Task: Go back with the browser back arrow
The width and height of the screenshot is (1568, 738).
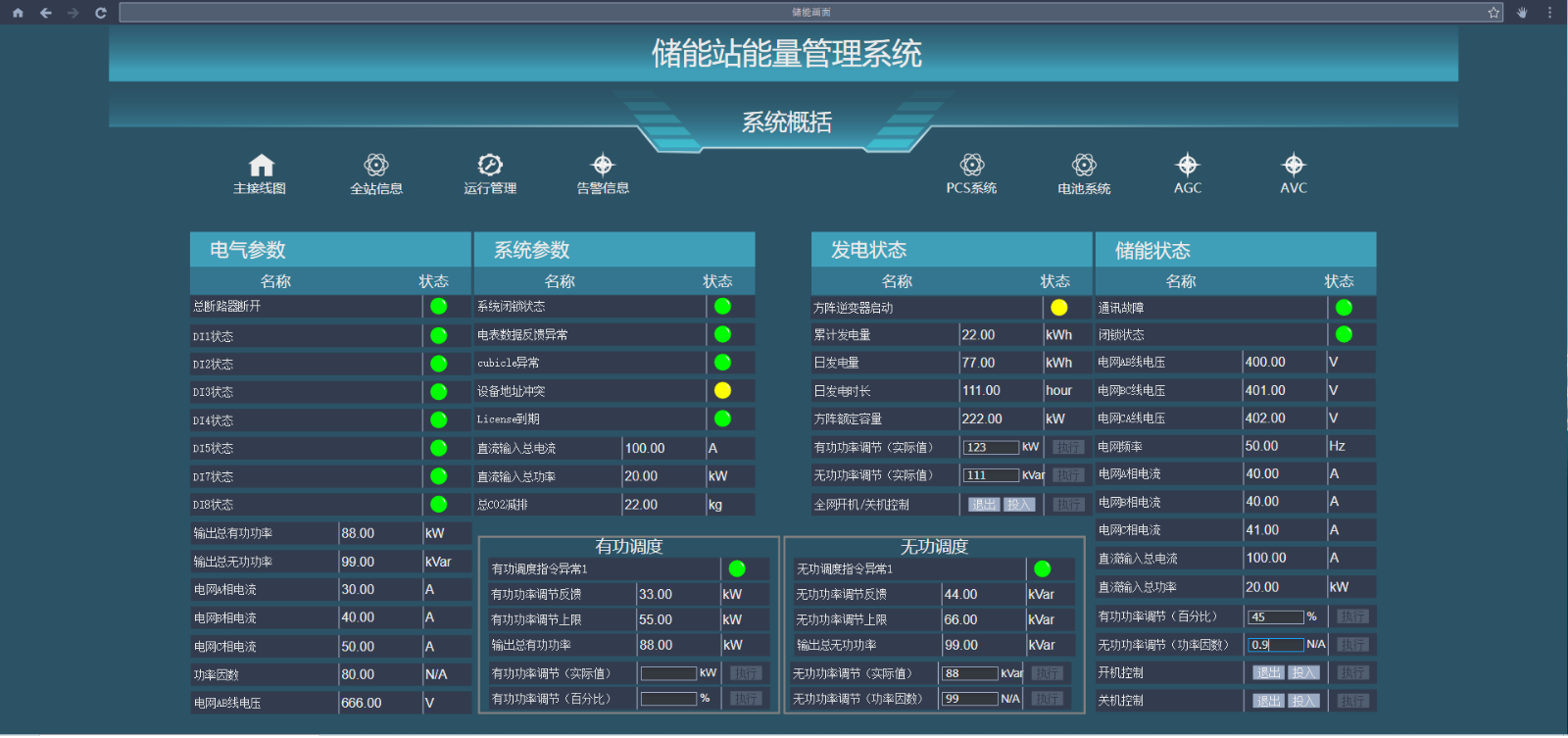Action: coord(45,13)
